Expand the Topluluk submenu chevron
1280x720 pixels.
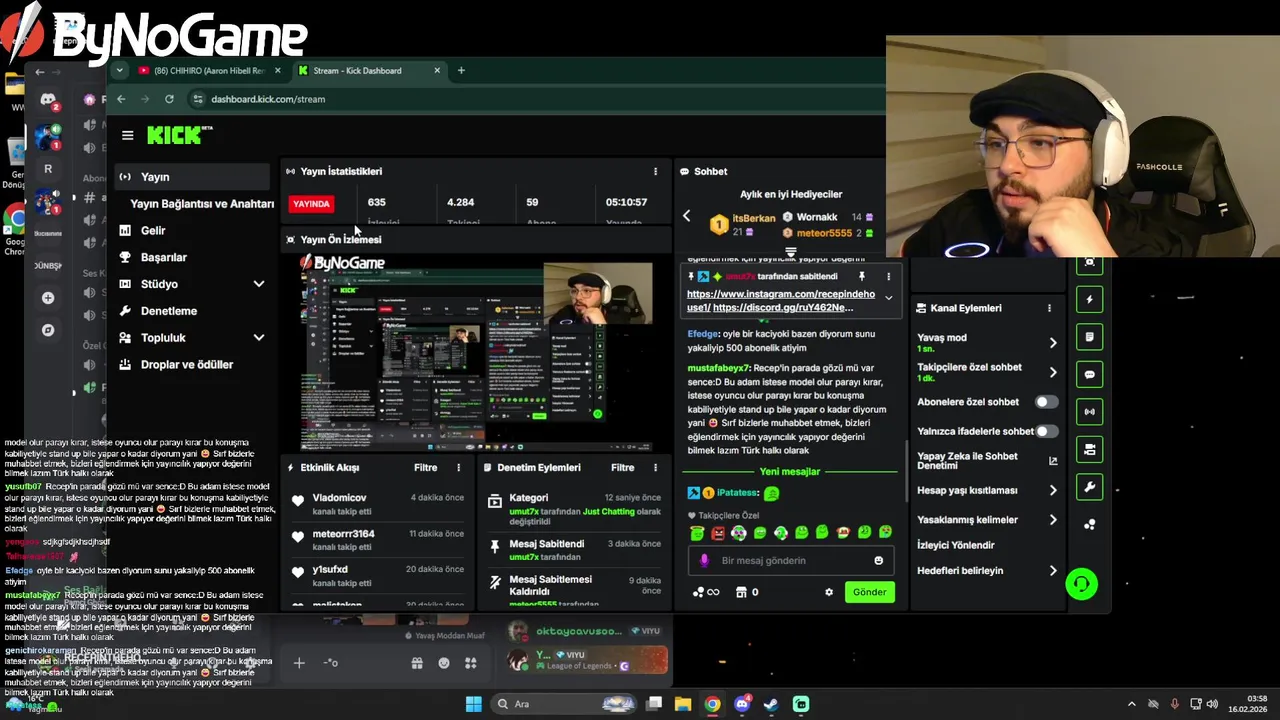tap(258, 338)
